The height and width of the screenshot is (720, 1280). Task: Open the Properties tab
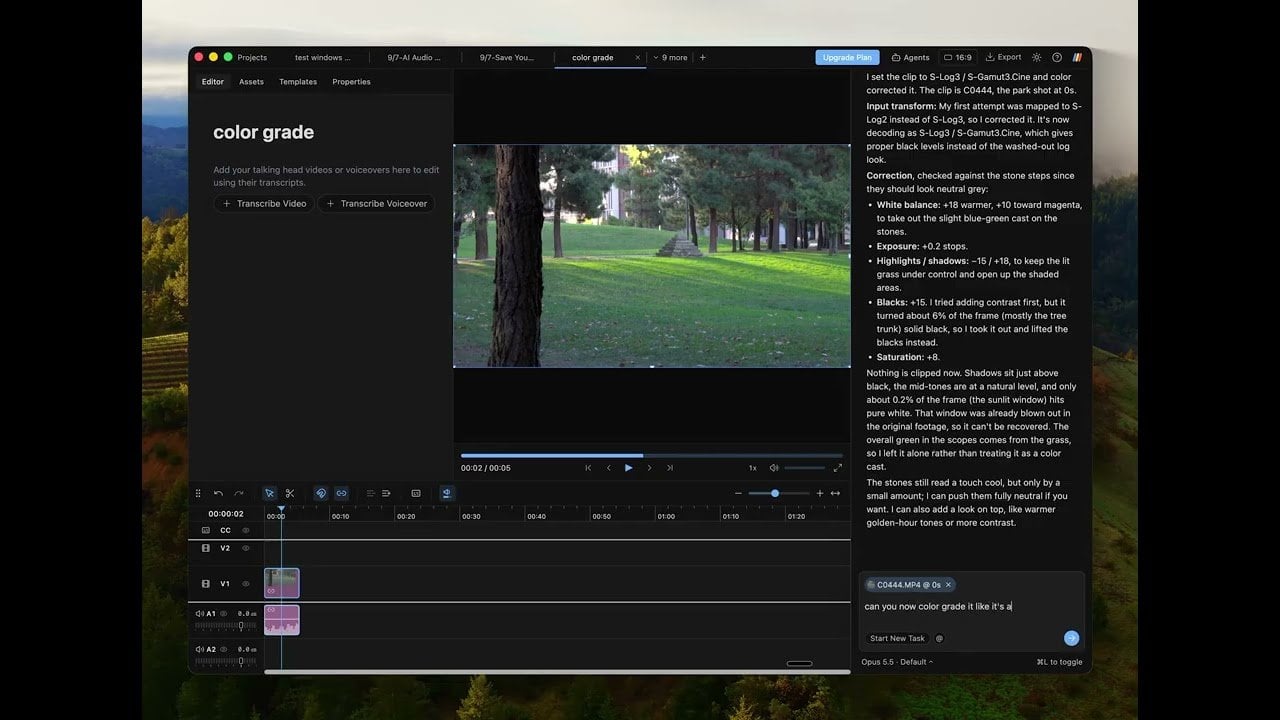[351, 82]
